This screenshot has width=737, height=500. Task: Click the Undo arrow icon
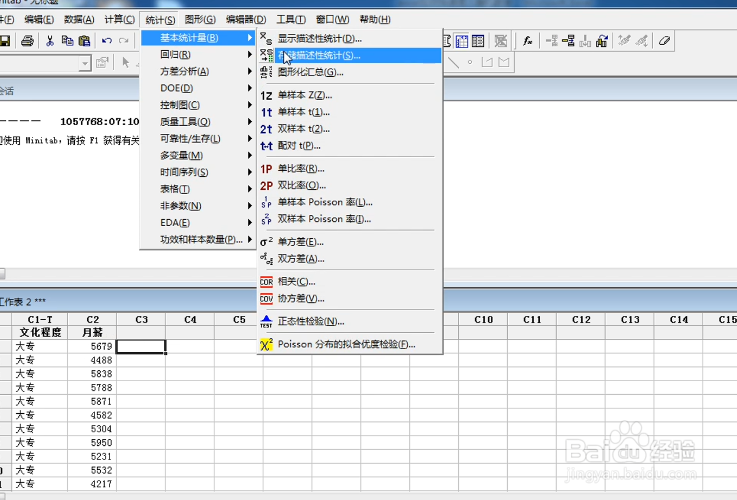point(107,41)
